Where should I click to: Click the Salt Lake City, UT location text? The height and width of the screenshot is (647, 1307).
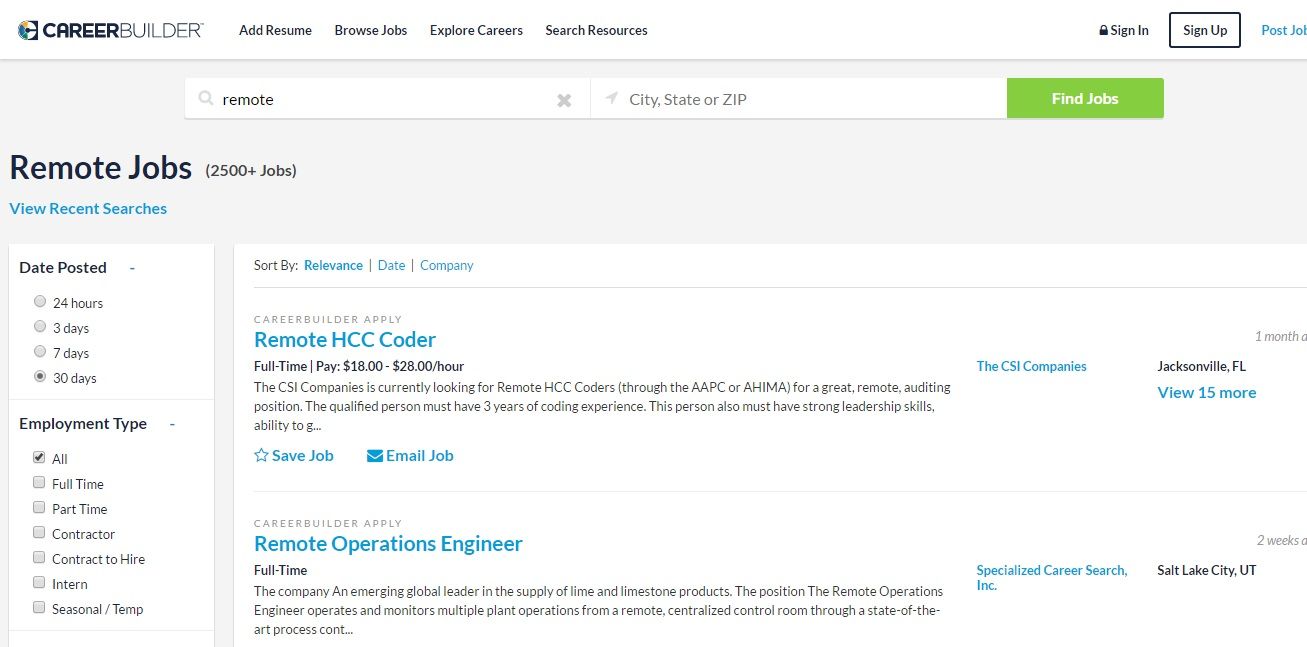tap(1206, 570)
